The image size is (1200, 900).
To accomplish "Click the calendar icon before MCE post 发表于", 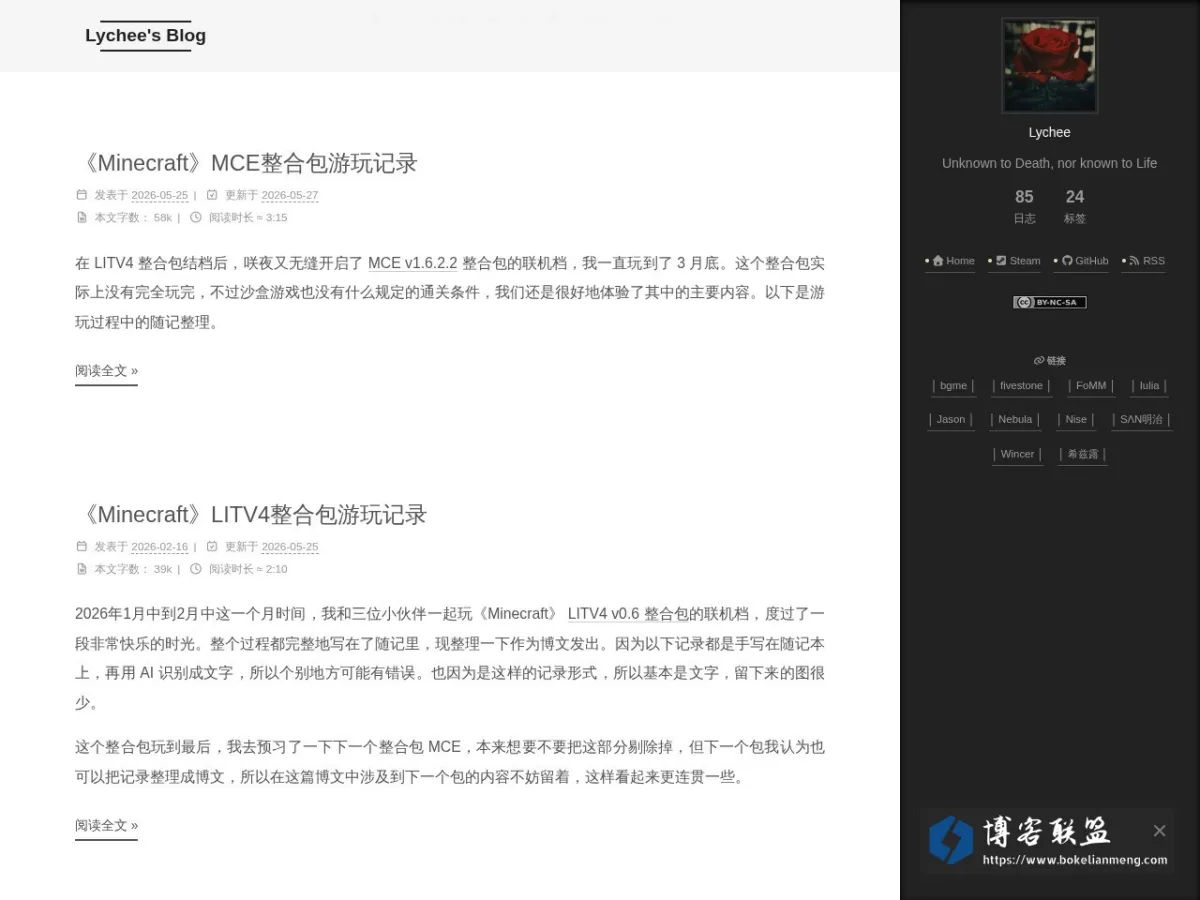I will [82, 195].
